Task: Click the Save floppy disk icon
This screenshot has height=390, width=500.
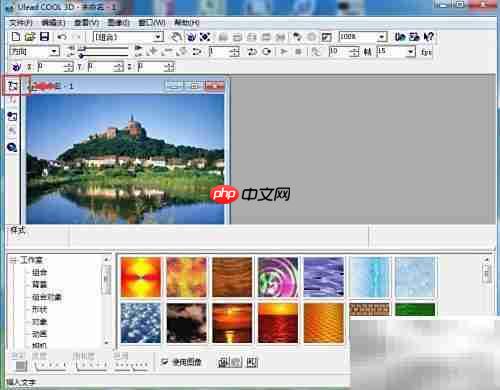Action: (44, 36)
